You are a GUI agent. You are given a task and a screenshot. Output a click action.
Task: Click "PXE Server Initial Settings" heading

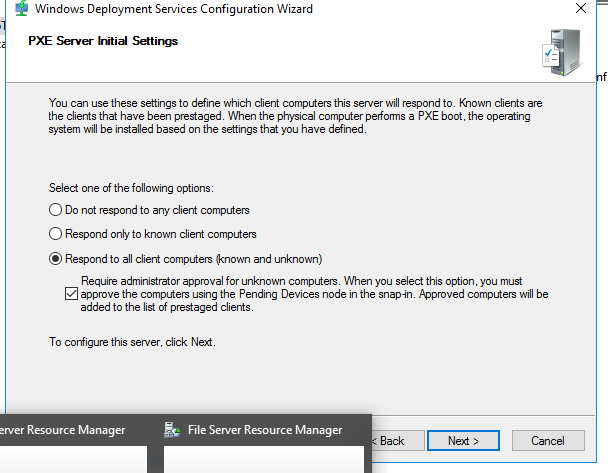(x=103, y=41)
